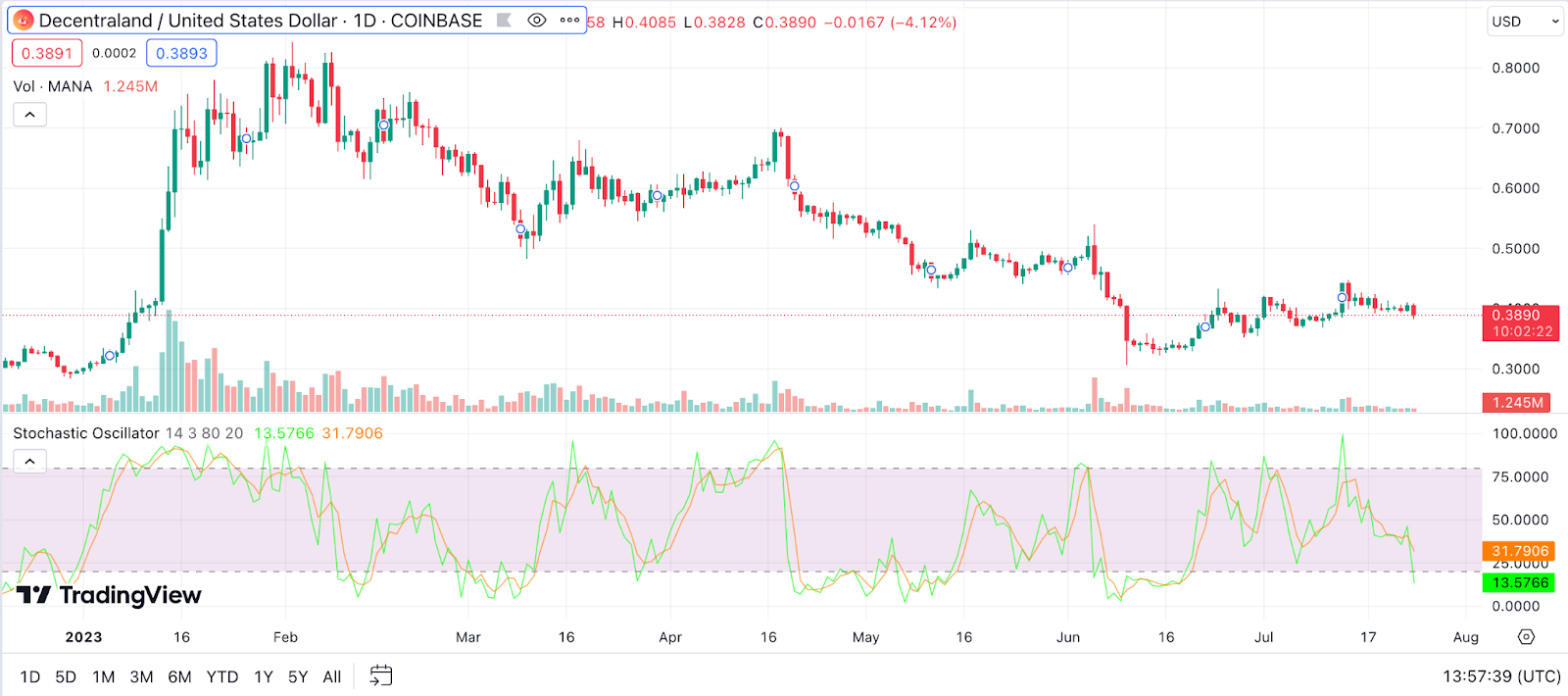This screenshot has height=696, width=1568.
Task: Click the green stochastic value 13.5766 label
Action: tap(1520, 582)
